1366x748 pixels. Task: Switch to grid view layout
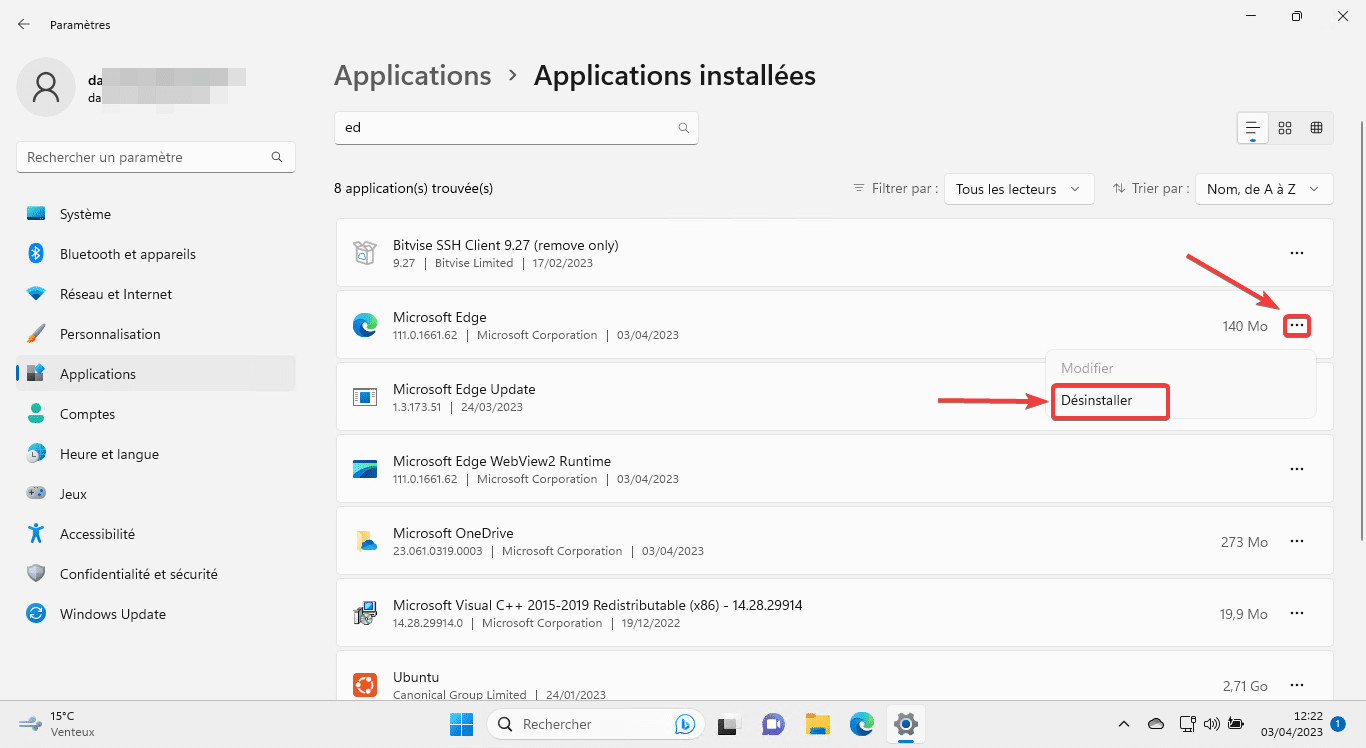1285,128
